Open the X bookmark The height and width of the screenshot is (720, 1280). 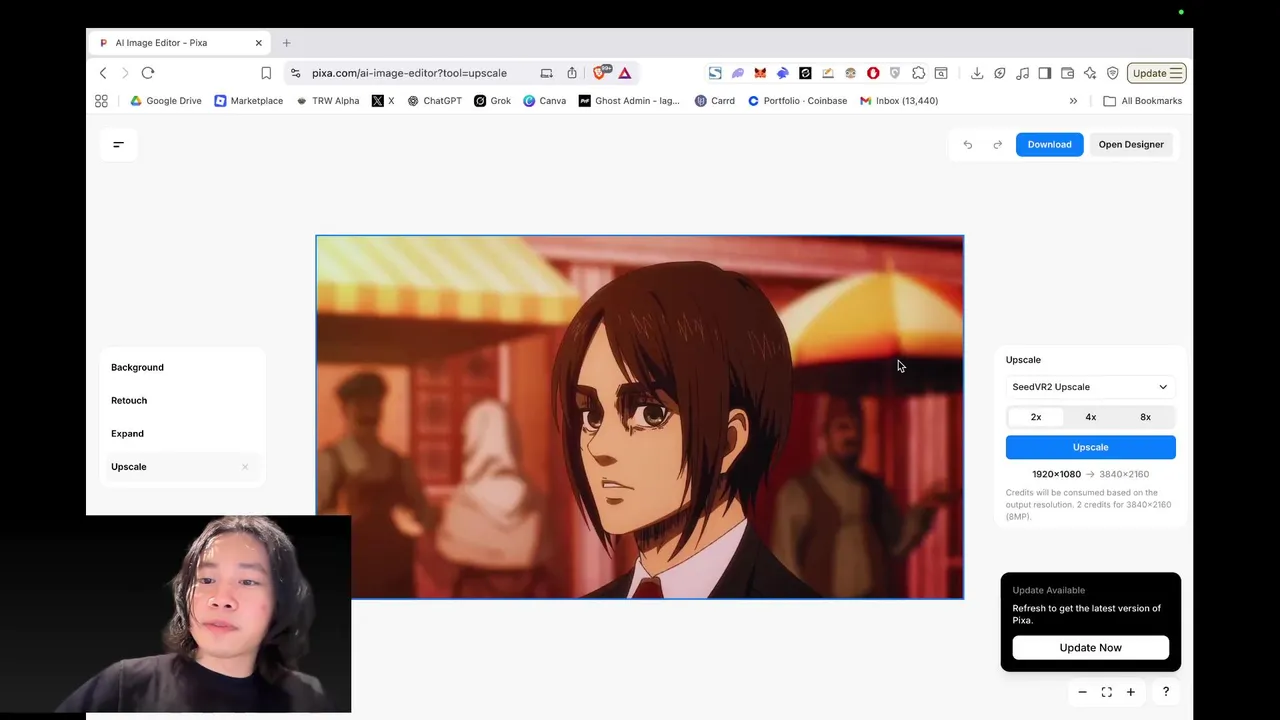click(x=383, y=101)
